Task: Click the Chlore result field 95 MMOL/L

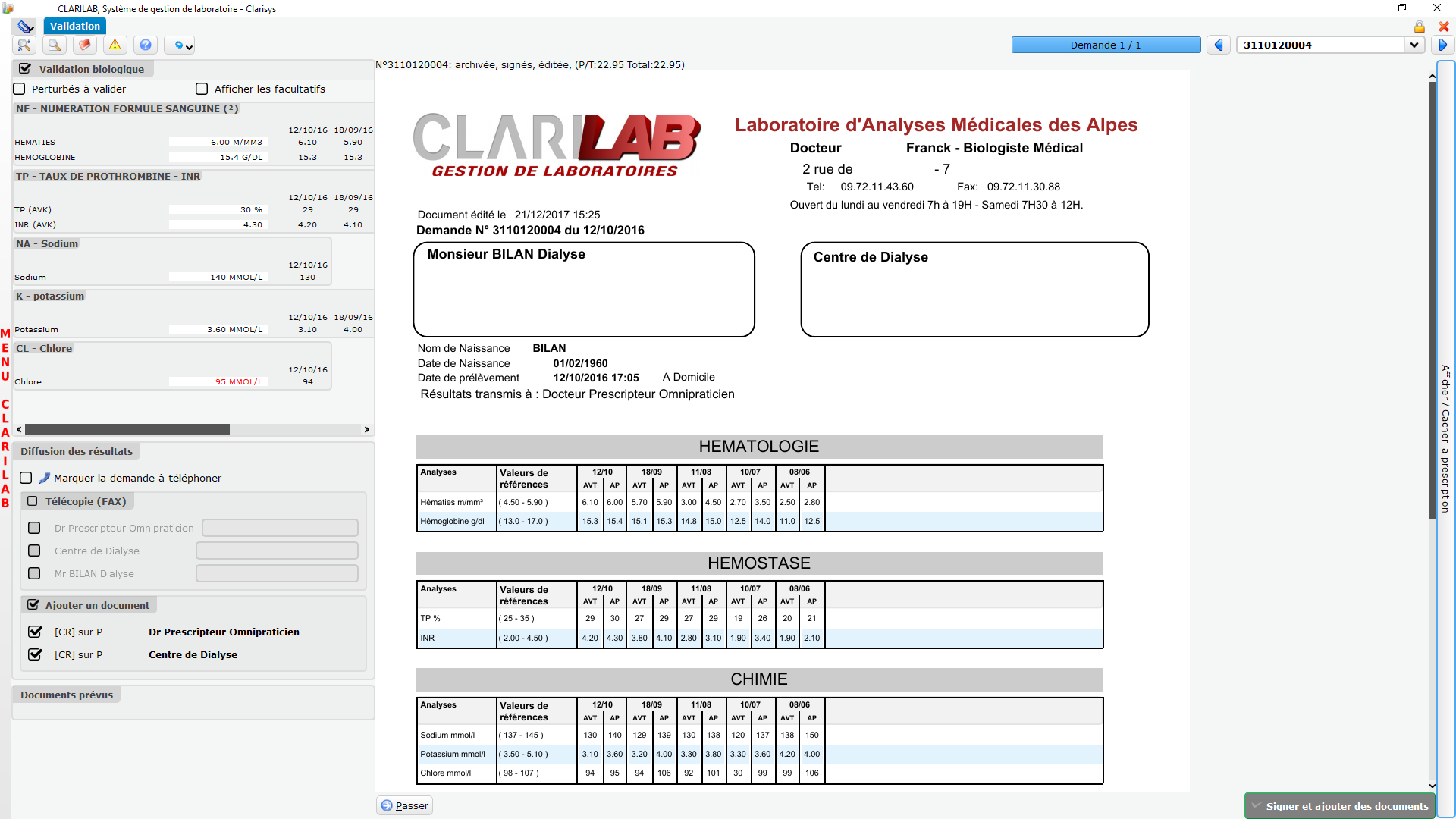Action: [x=218, y=381]
